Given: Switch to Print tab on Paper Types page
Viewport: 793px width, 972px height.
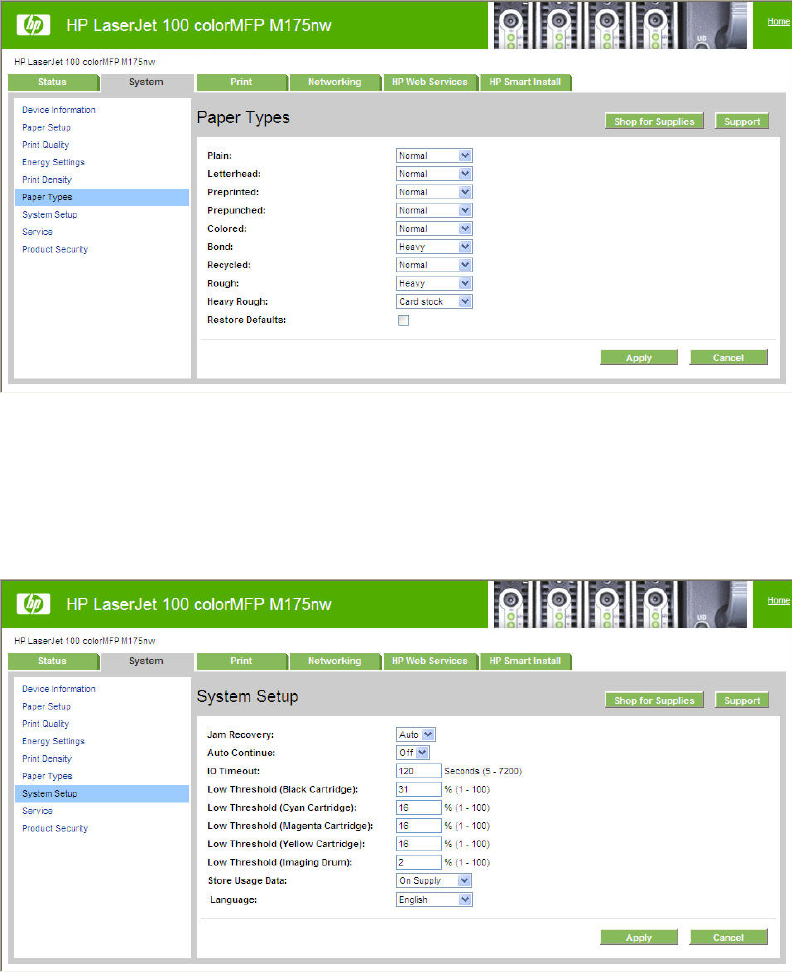Looking at the screenshot, I should click(x=242, y=82).
